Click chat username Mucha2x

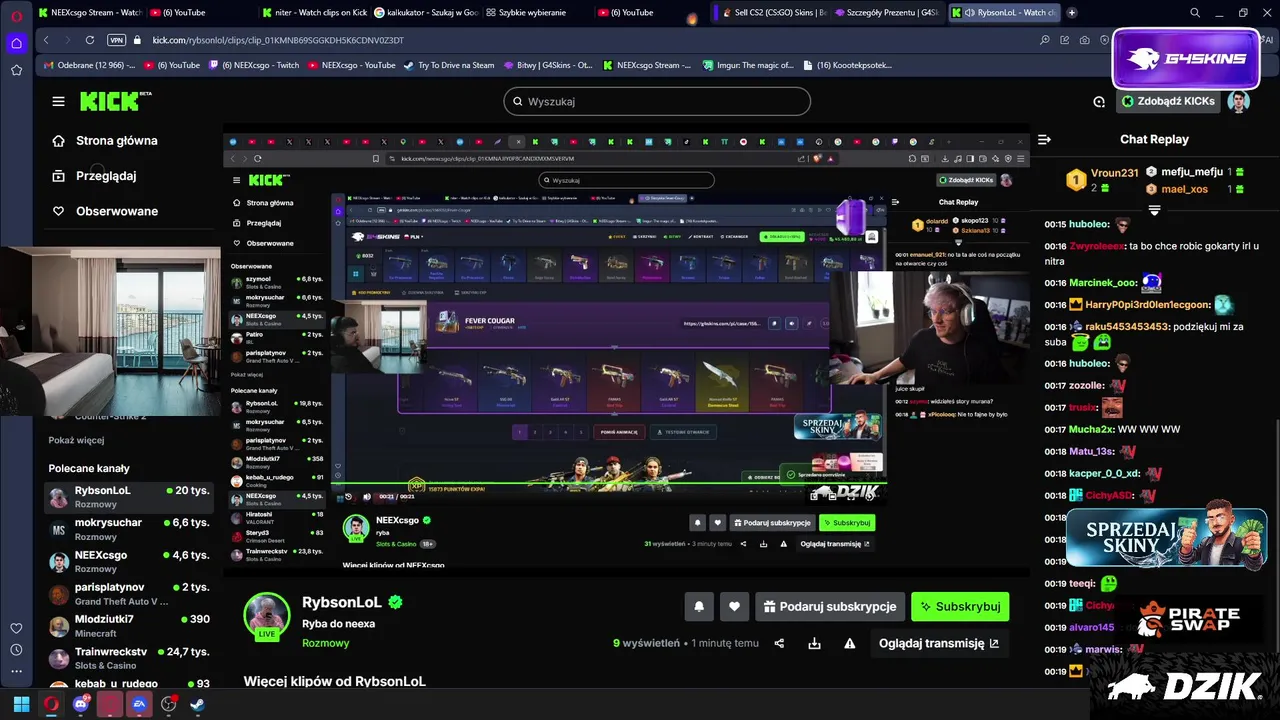1092,429
